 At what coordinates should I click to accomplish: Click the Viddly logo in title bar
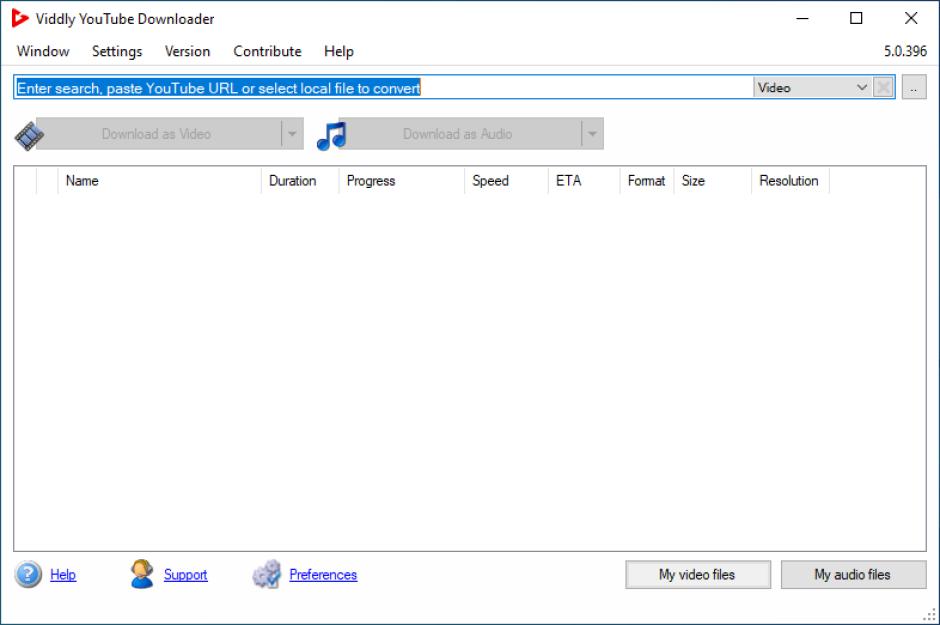point(20,19)
